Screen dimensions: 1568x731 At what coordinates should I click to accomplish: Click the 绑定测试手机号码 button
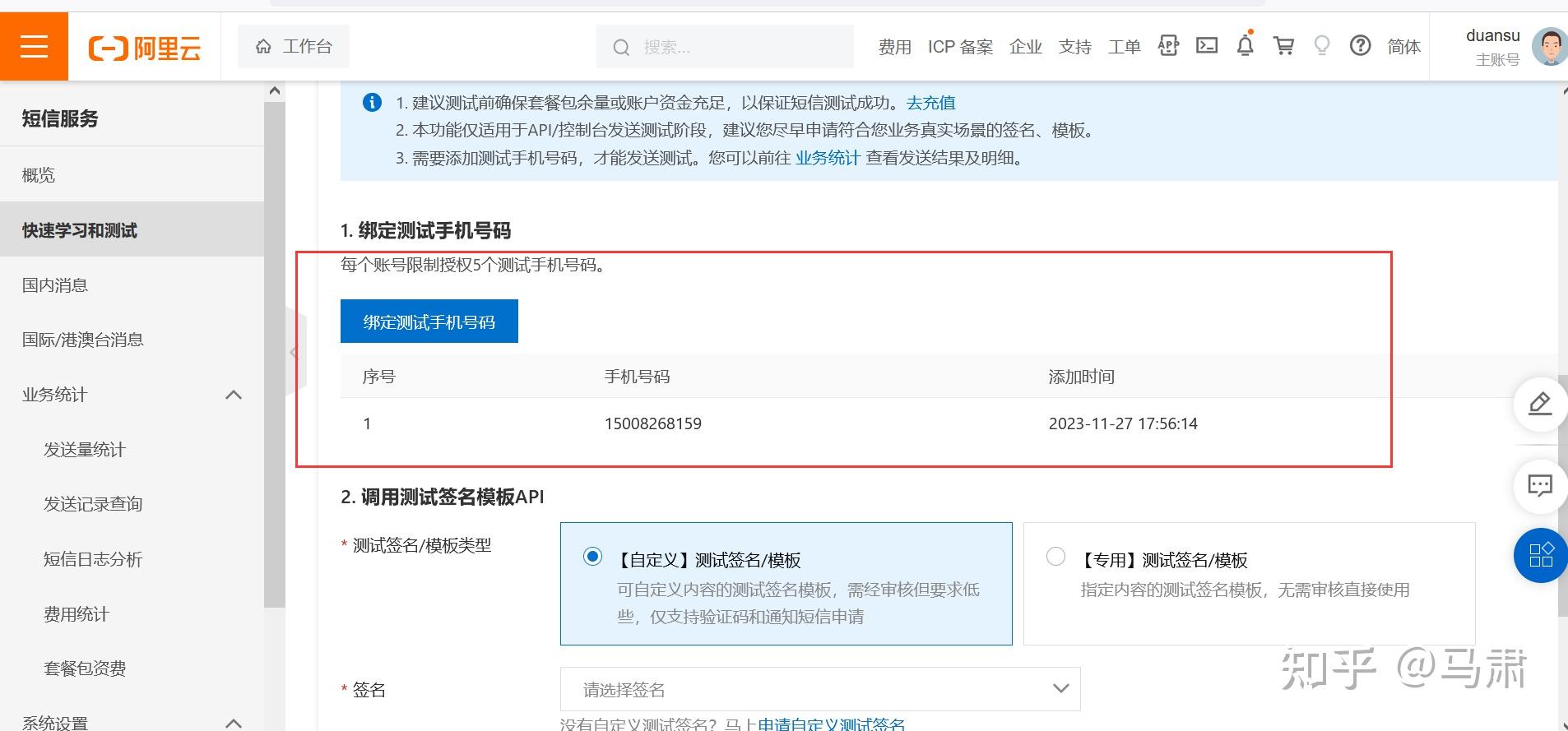[x=429, y=322]
